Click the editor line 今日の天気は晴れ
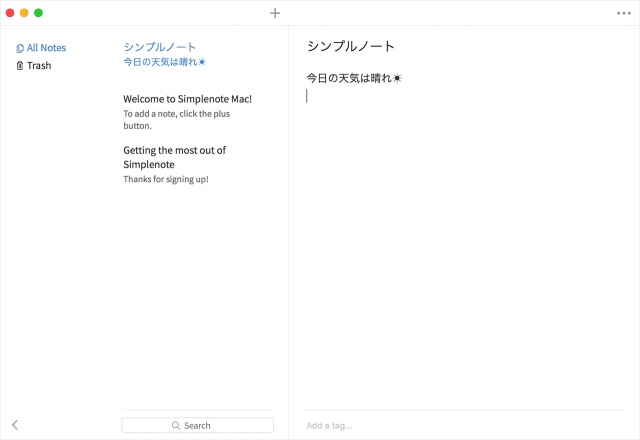Screen dimensions: 640x440 pos(354,78)
